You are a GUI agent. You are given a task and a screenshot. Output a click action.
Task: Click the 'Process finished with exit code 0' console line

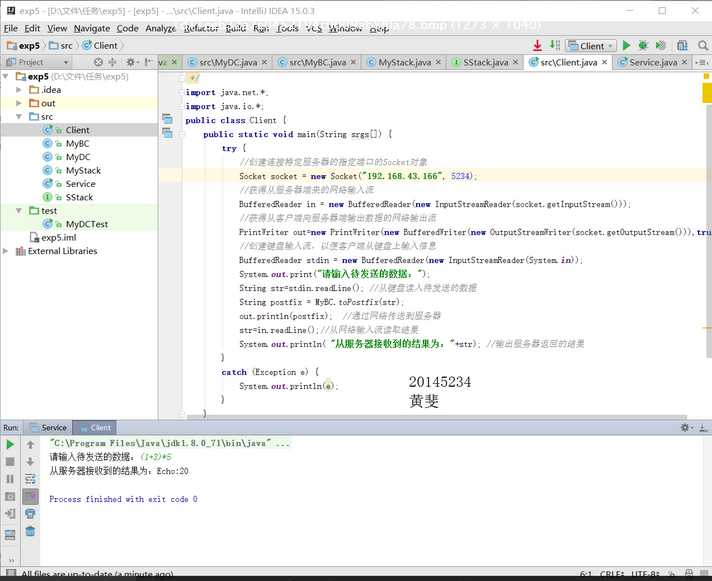123,499
